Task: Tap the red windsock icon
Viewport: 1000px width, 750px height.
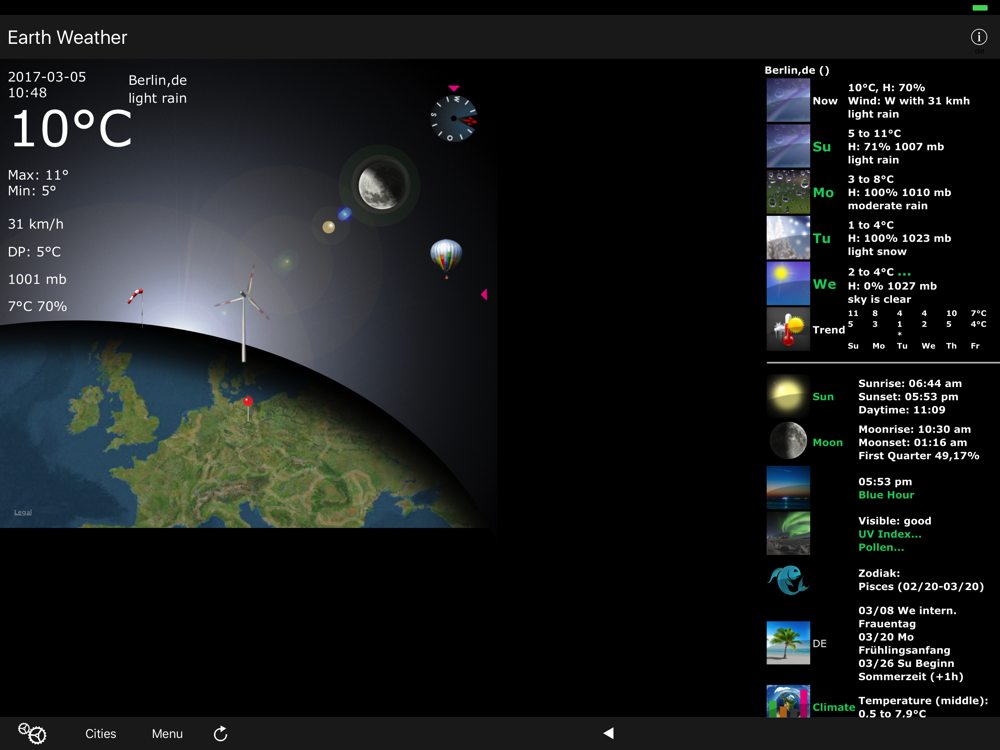Action: coord(136,298)
